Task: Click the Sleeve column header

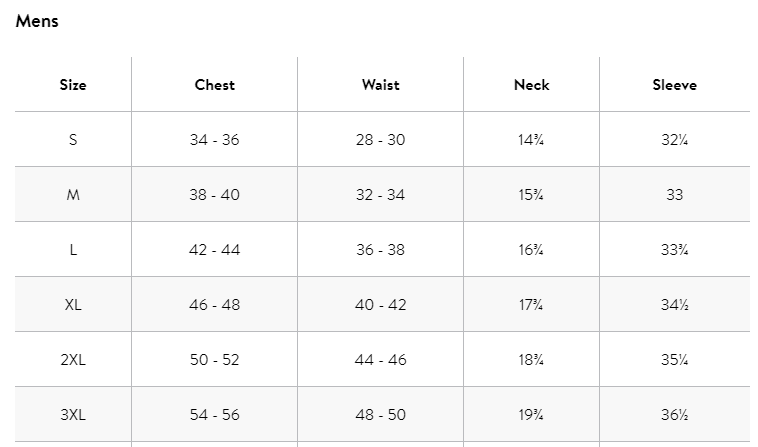Action: click(674, 85)
